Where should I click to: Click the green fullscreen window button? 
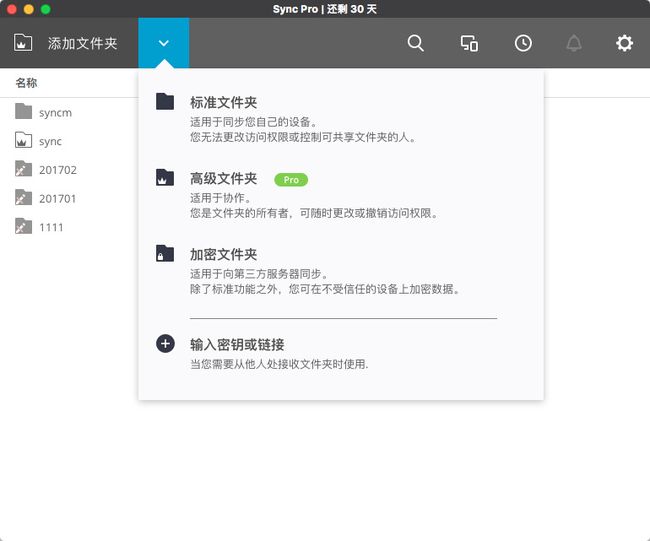(46, 9)
